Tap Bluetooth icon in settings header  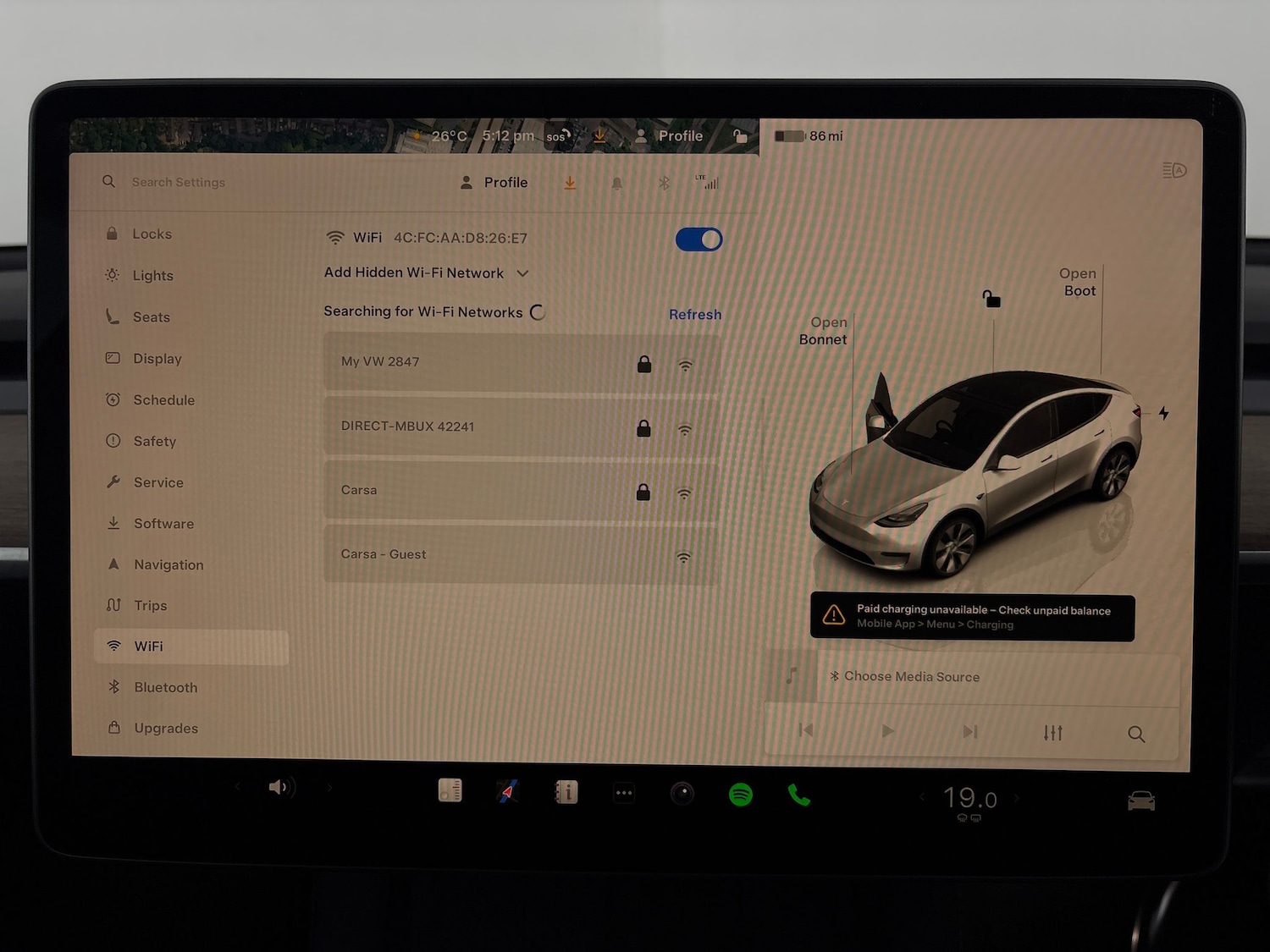pos(665,183)
